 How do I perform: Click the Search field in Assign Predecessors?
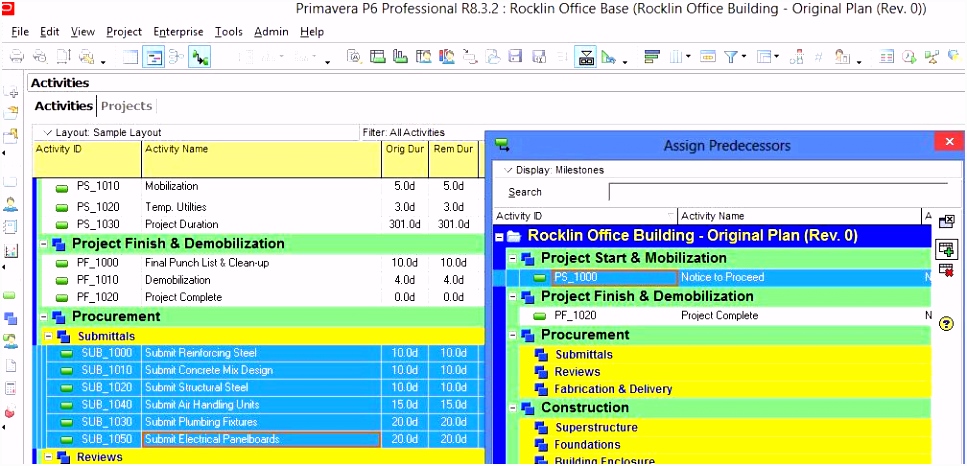click(x=778, y=192)
